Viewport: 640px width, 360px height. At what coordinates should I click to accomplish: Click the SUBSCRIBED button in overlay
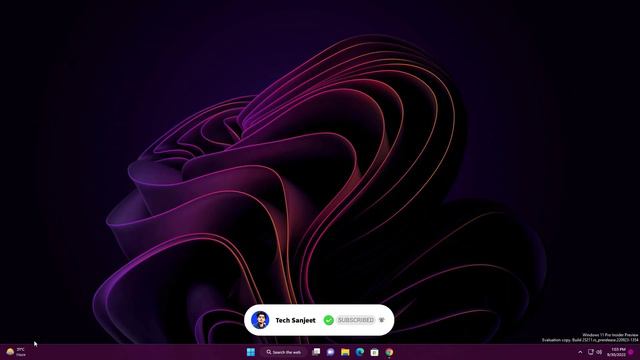pyautogui.click(x=356, y=320)
